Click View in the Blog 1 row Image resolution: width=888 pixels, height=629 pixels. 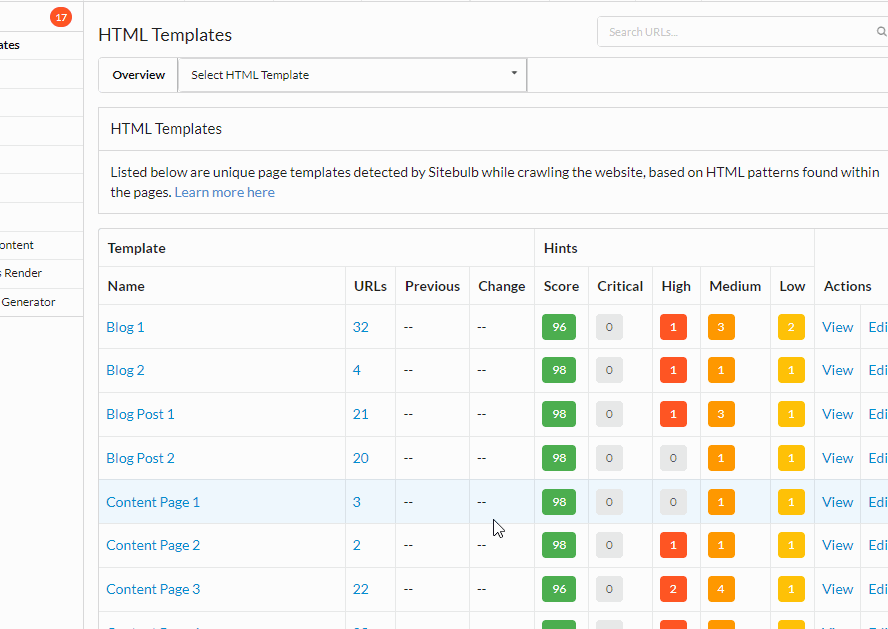[x=837, y=327]
